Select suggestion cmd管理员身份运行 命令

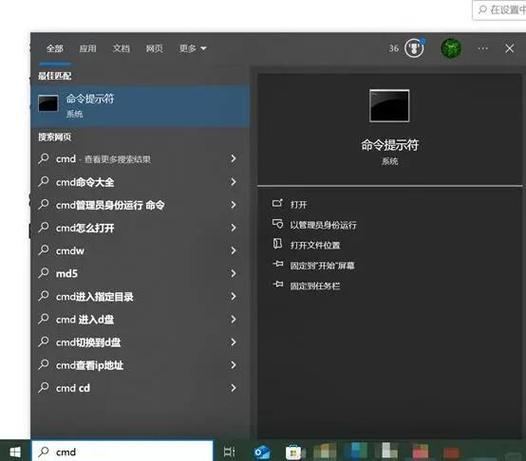(140, 205)
